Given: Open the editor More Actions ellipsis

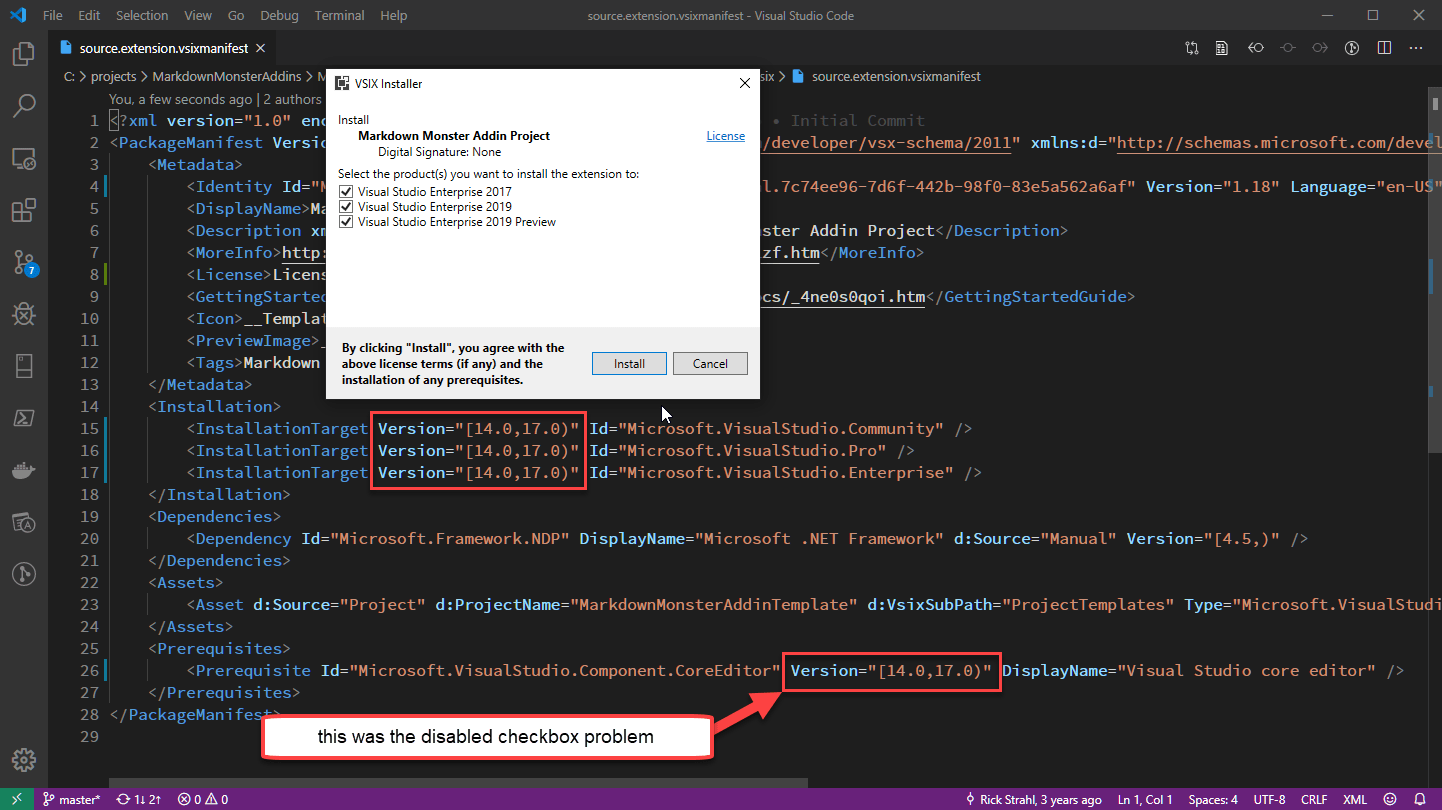Looking at the screenshot, I should click(x=1416, y=47).
